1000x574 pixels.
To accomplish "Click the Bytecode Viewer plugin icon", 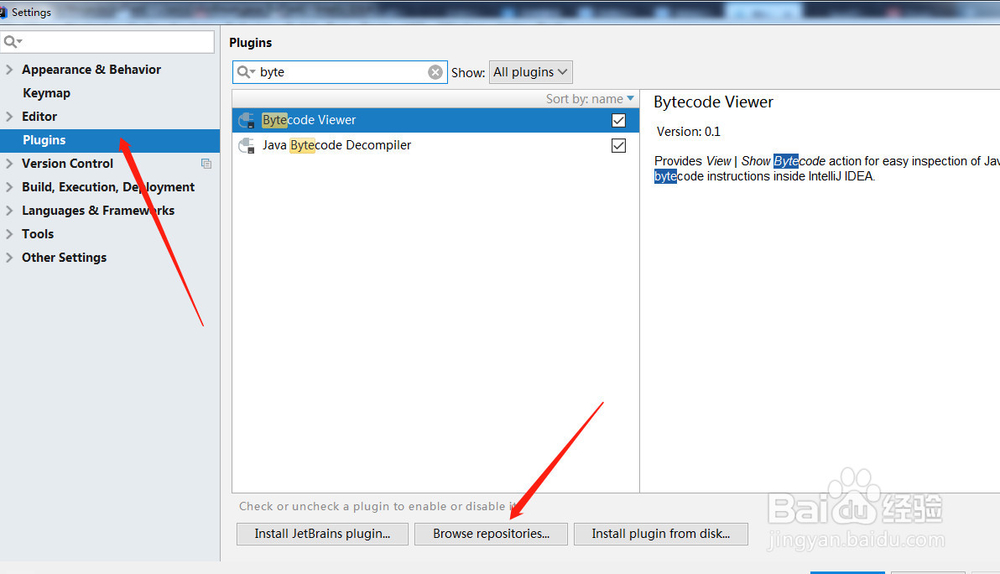I will (x=246, y=121).
